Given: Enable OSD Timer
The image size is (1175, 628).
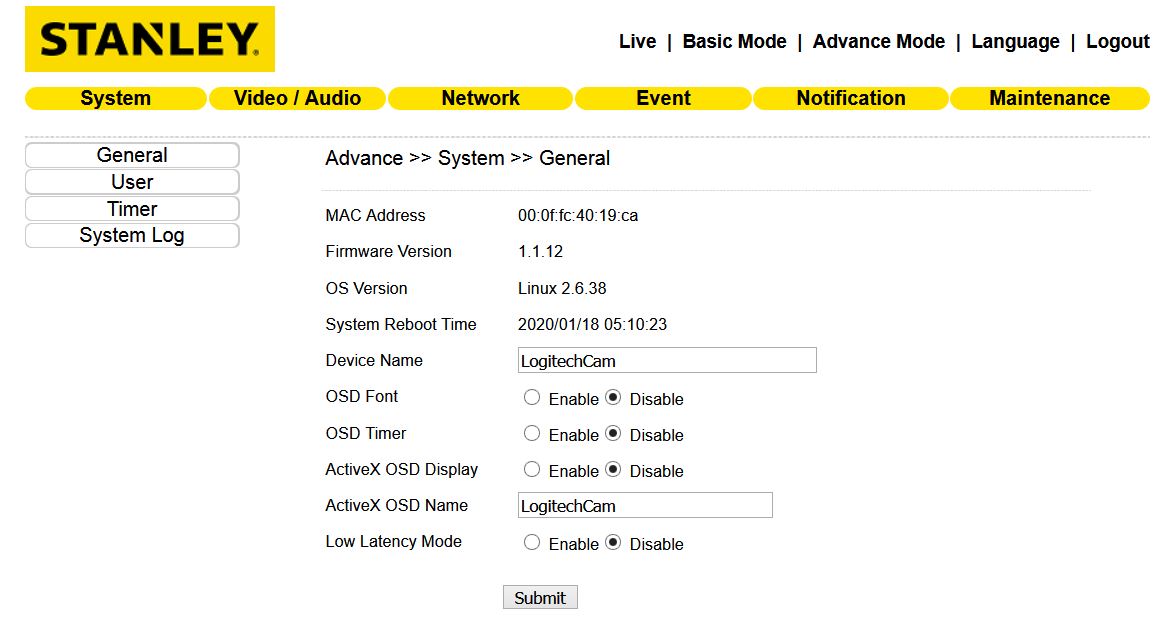Looking at the screenshot, I should click(x=532, y=434).
